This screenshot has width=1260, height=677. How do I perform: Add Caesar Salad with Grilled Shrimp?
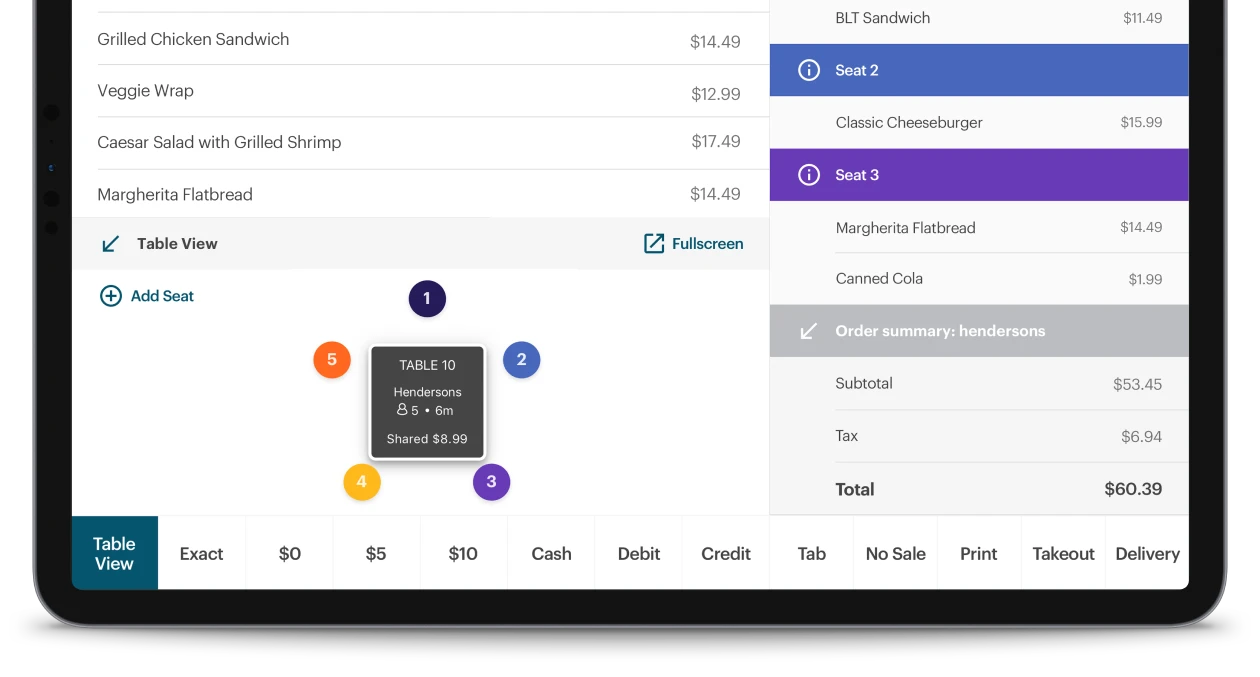pyautogui.click(x=419, y=143)
